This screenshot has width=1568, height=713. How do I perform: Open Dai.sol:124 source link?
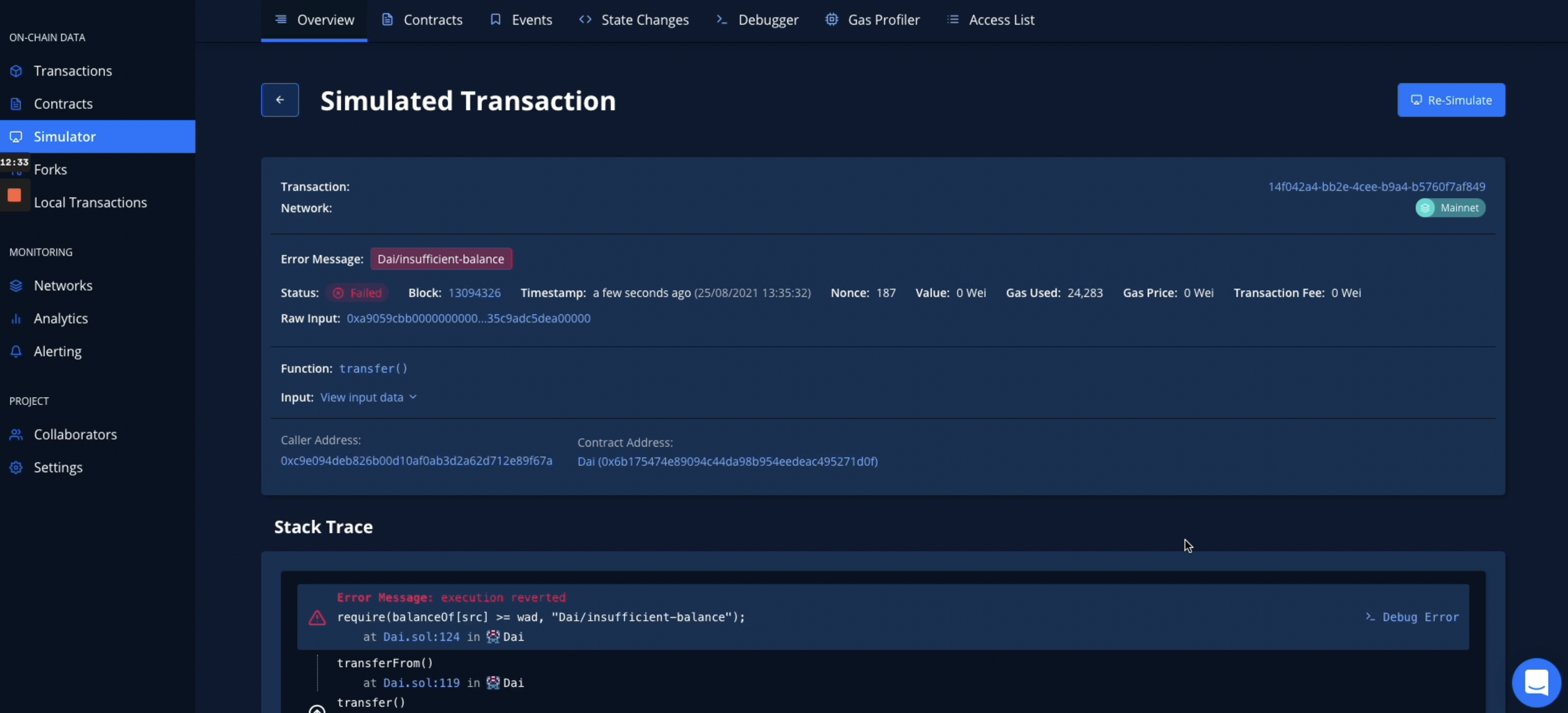421,637
